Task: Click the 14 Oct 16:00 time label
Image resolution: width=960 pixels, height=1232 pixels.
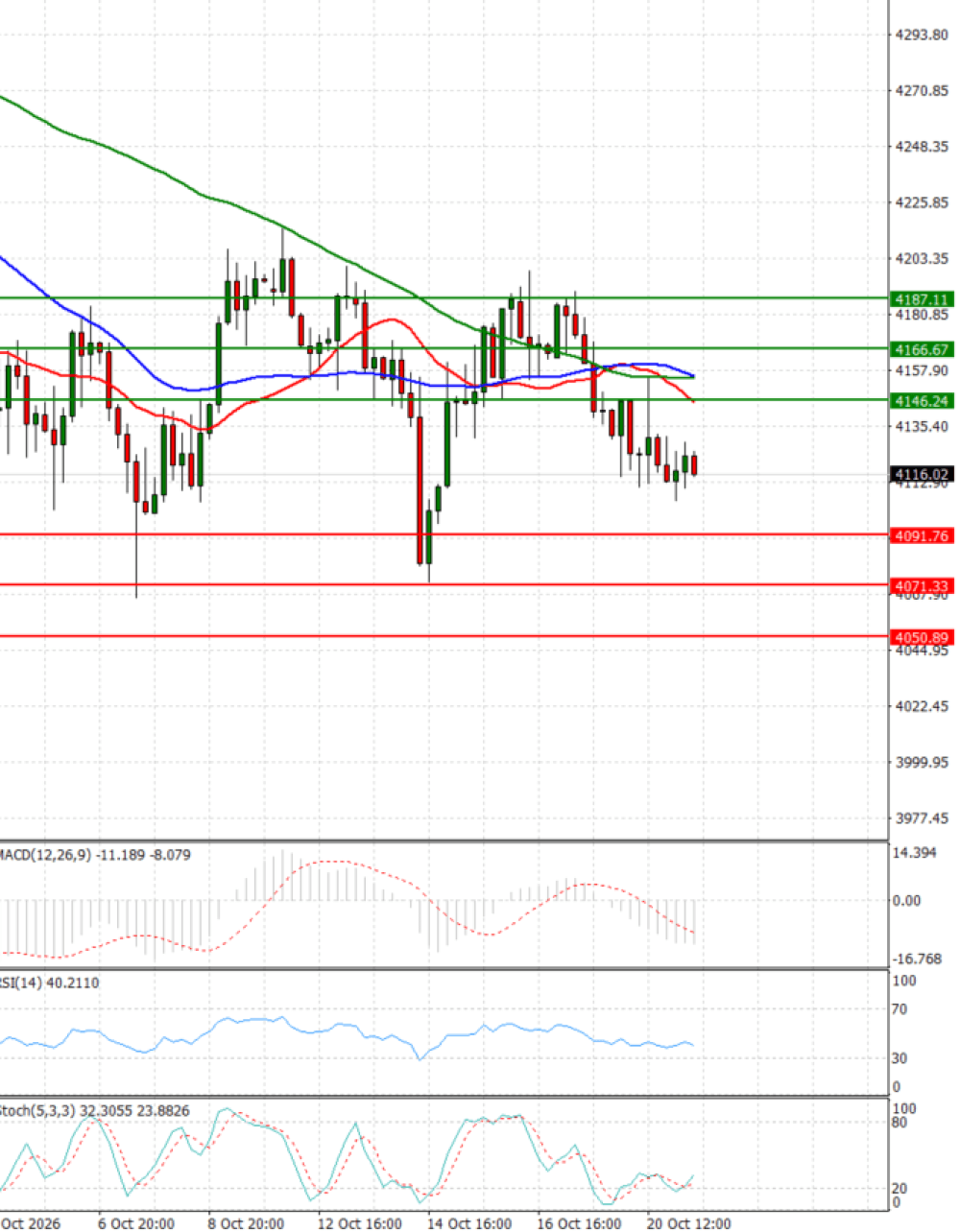Action: [469, 1223]
